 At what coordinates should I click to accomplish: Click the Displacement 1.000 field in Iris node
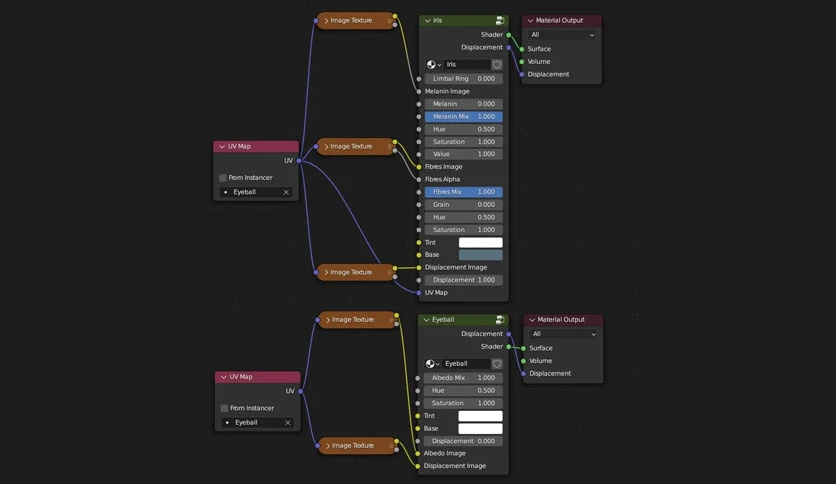pos(463,280)
